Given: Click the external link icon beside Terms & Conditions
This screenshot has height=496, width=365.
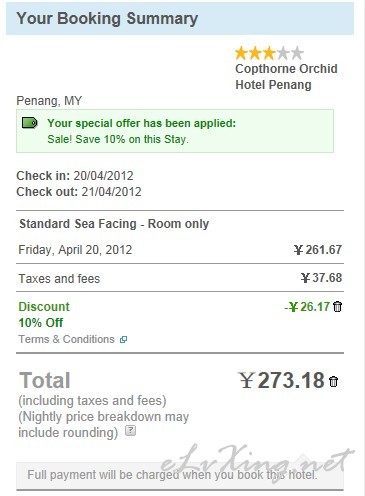Looking at the screenshot, I should pyautogui.click(x=123, y=340).
